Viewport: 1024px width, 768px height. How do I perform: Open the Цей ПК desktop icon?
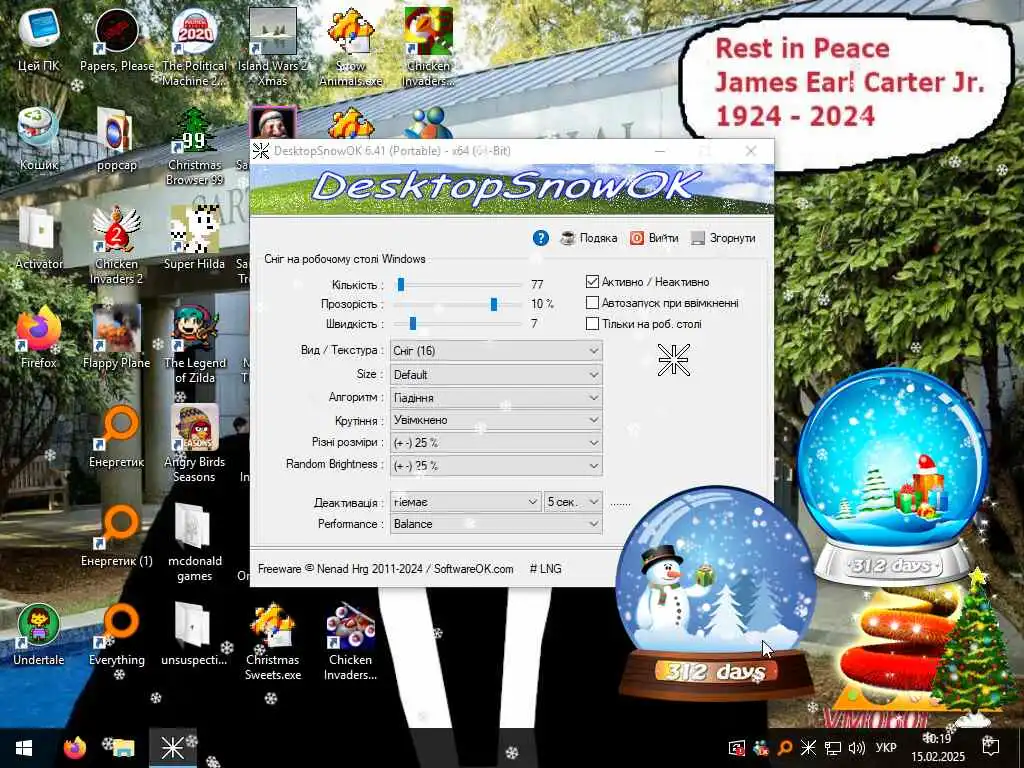point(39,39)
